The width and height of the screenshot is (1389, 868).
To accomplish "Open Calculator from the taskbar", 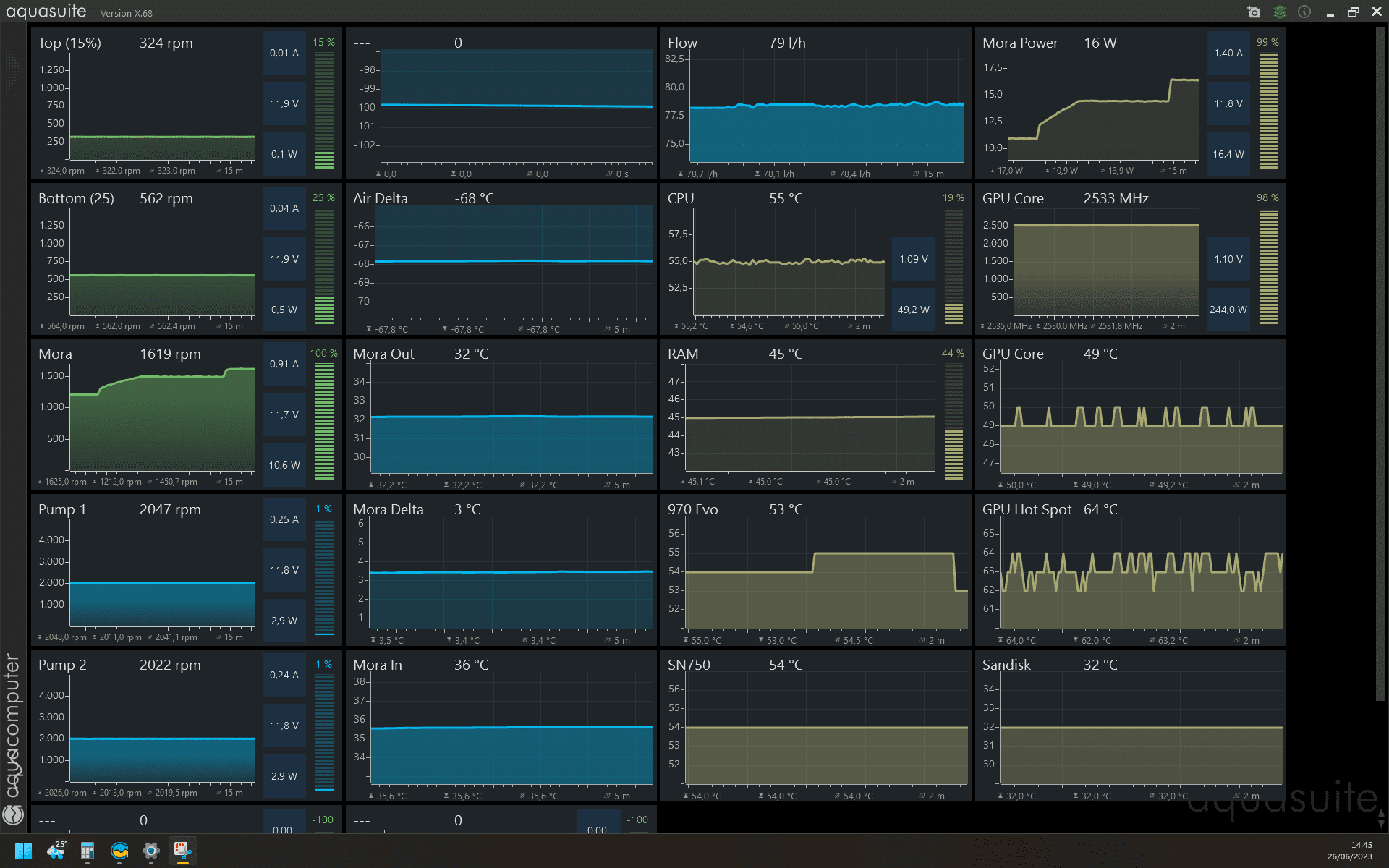I will [x=88, y=851].
